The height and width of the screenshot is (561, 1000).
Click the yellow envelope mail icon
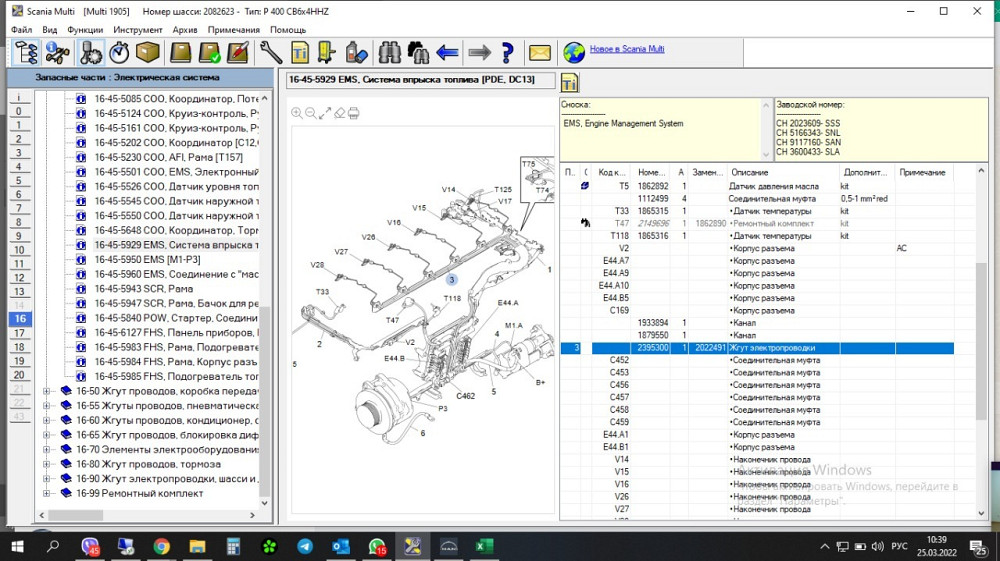point(540,52)
